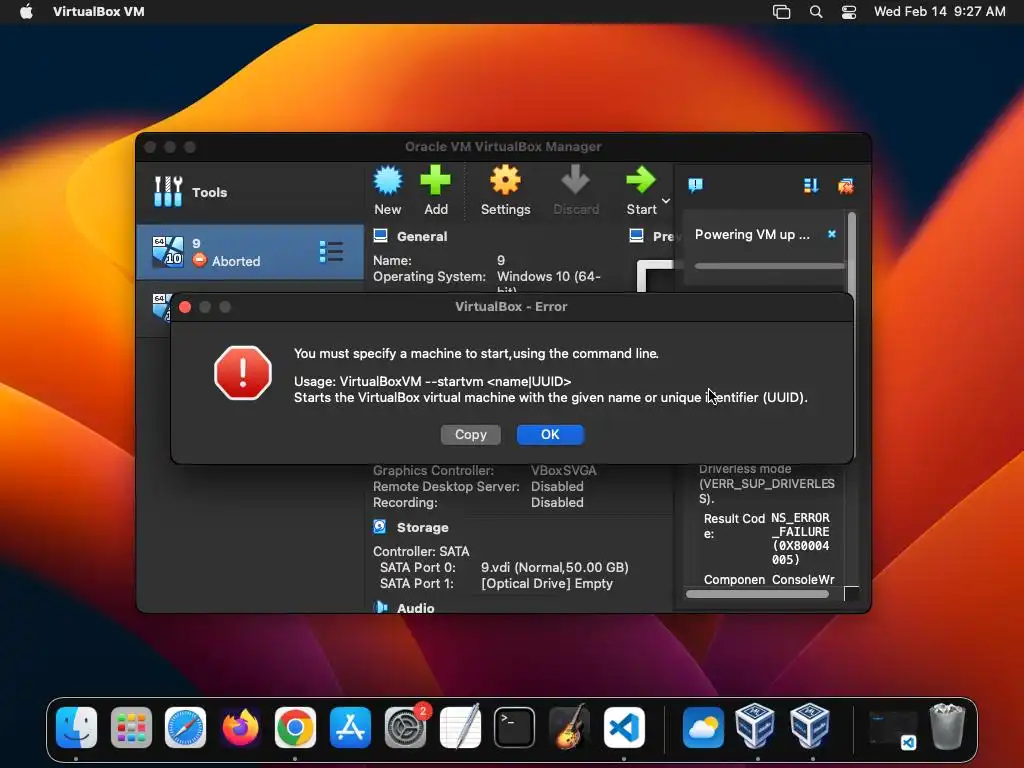1024x768 pixels.
Task: Click the sort notifications icon
Action: click(811, 186)
